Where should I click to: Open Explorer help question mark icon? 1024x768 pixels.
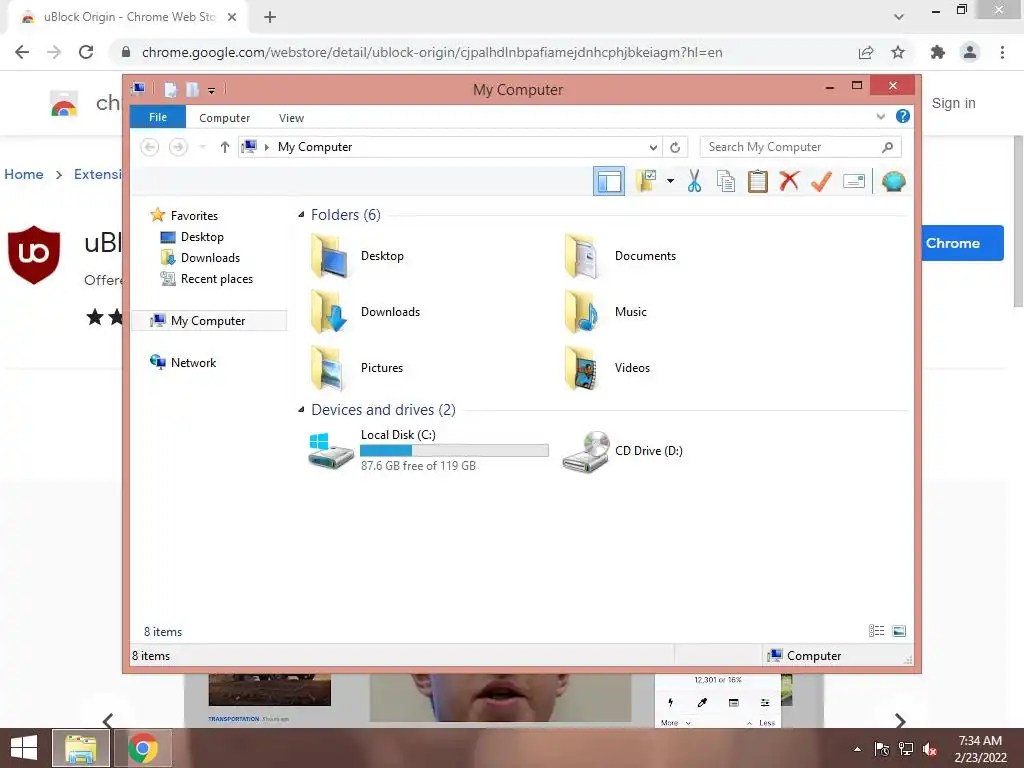point(903,116)
